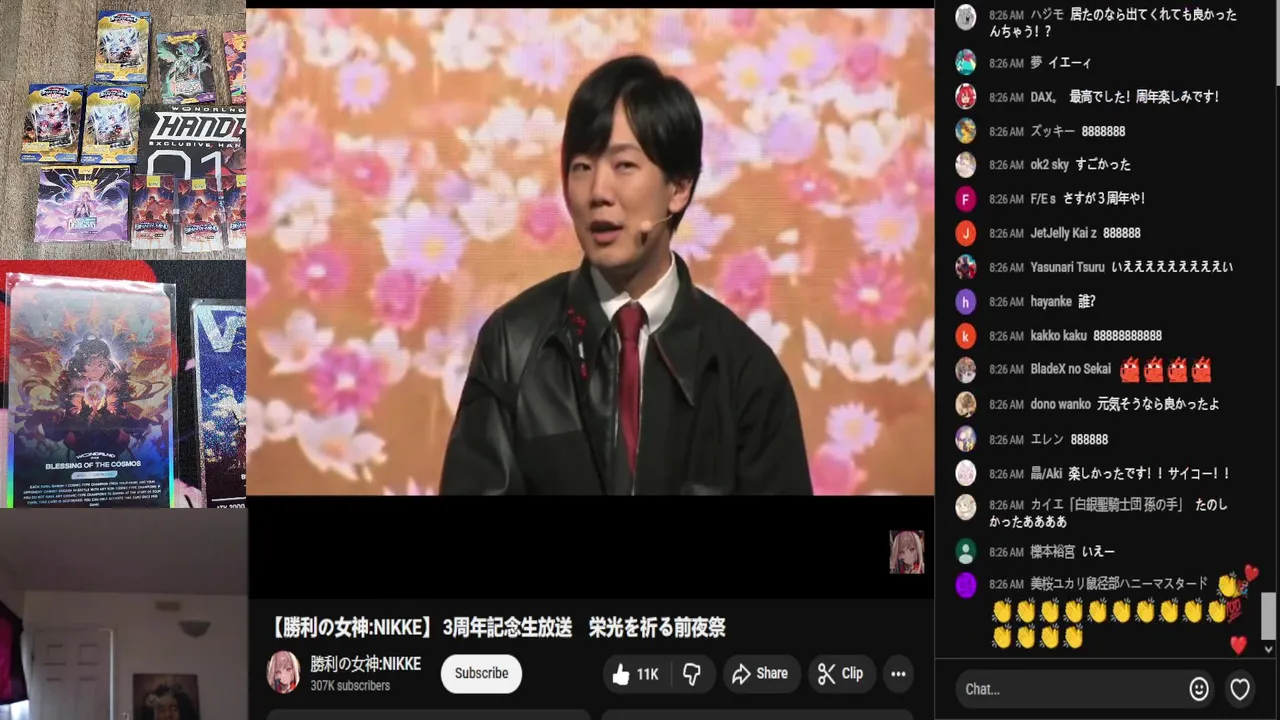Click the webcam feed overlay
The width and height of the screenshot is (1280, 720).
[x=123, y=614]
